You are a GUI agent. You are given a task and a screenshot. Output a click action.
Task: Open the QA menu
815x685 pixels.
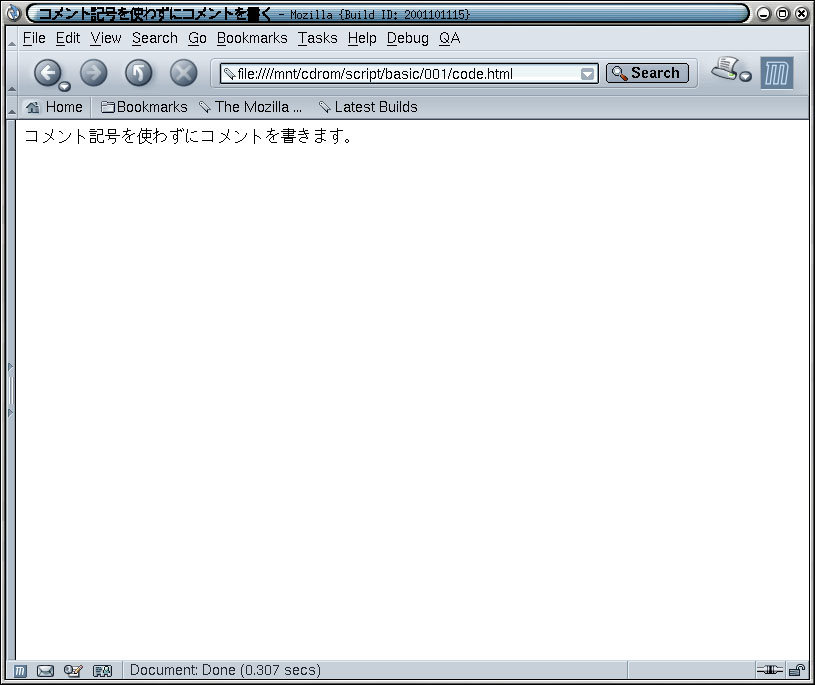(449, 38)
